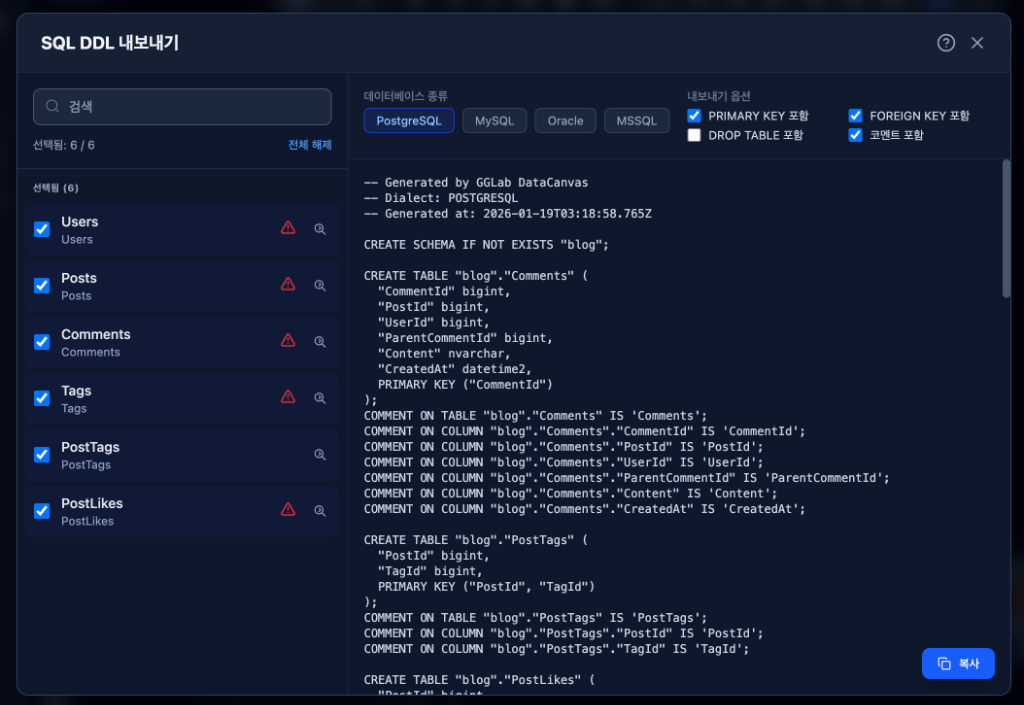The height and width of the screenshot is (705, 1024).
Task: Disable FOREIGN KEY 포함 checkbox
Action: [856, 116]
